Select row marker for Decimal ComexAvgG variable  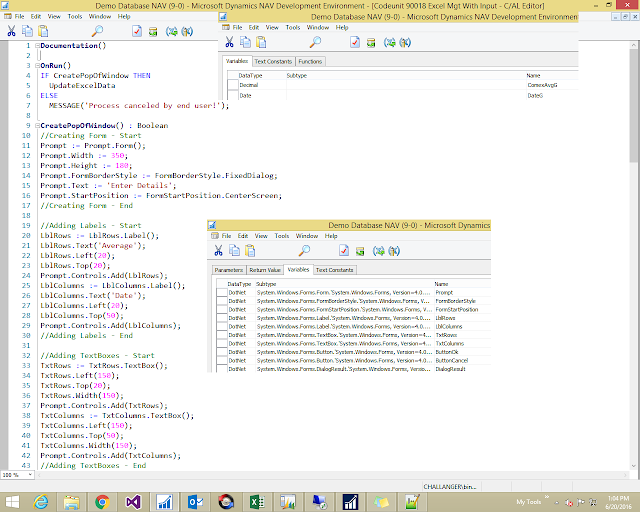[233, 85]
